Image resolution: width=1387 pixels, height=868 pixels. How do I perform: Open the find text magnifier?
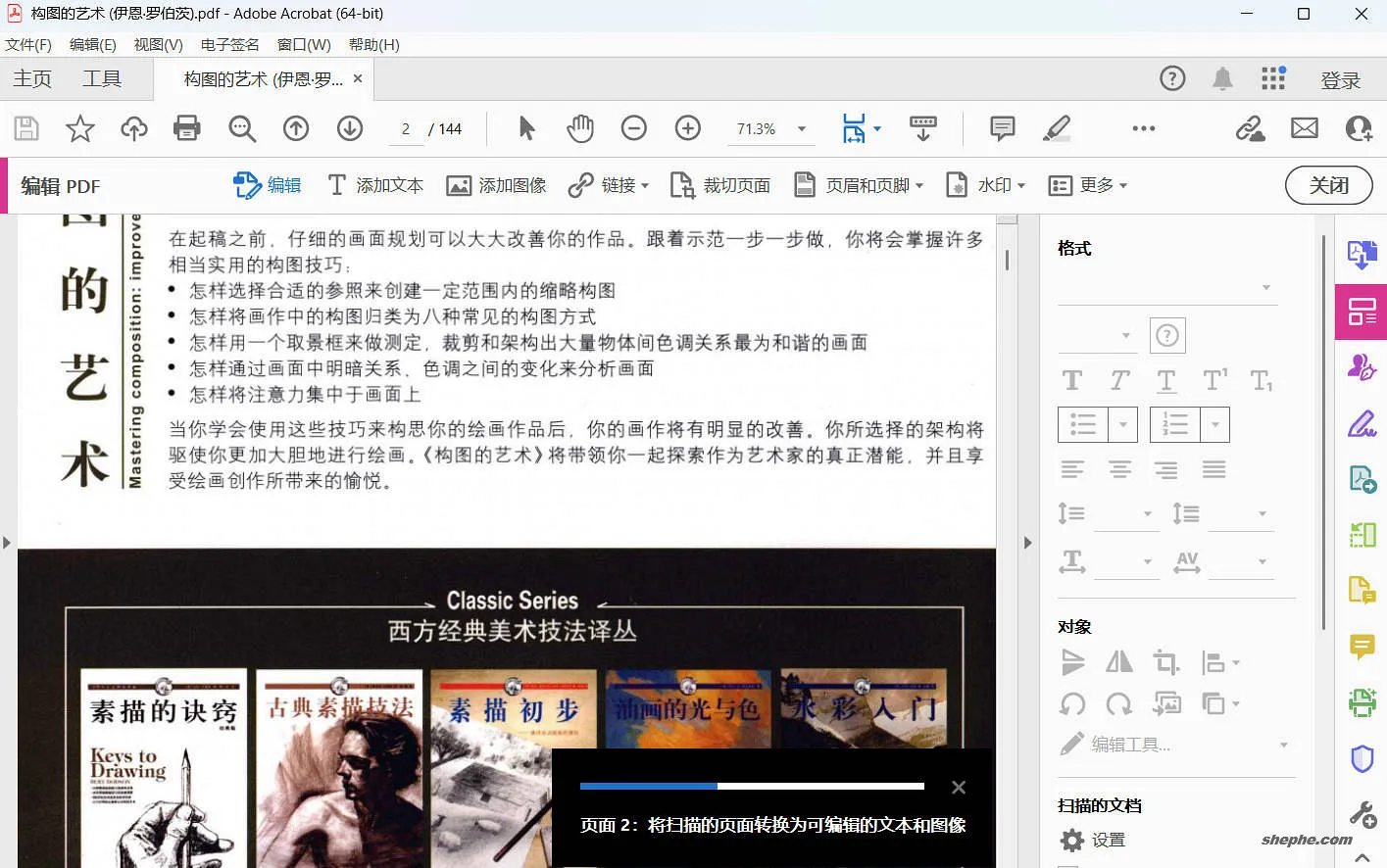pos(242,128)
